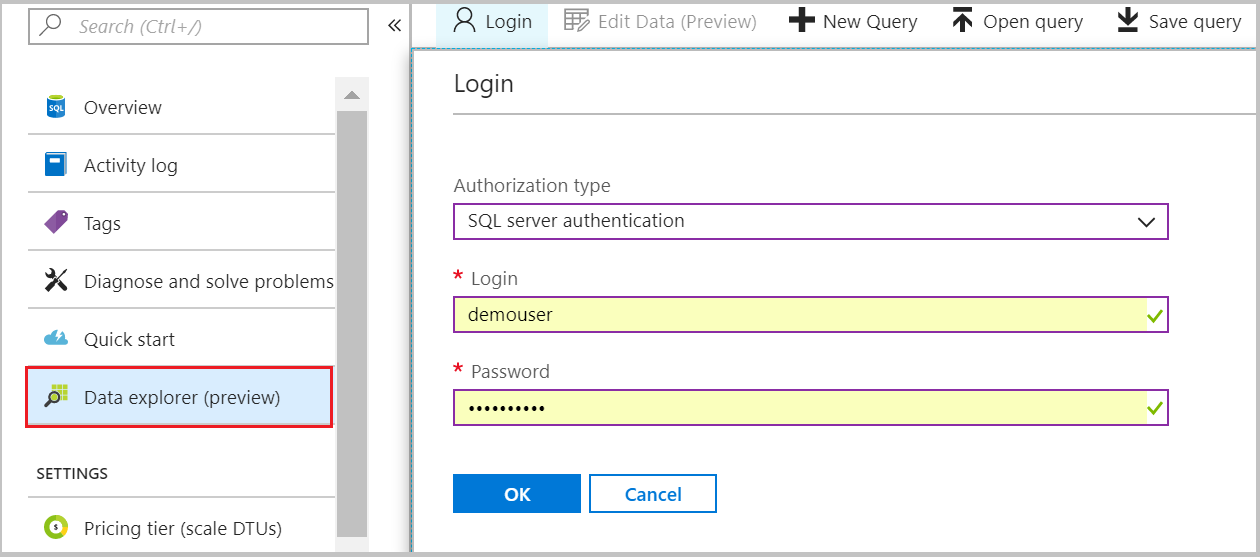Click the Open query upload icon
Viewport: 1260px width, 558px height.
pyautogui.click(x=962, y=21)
